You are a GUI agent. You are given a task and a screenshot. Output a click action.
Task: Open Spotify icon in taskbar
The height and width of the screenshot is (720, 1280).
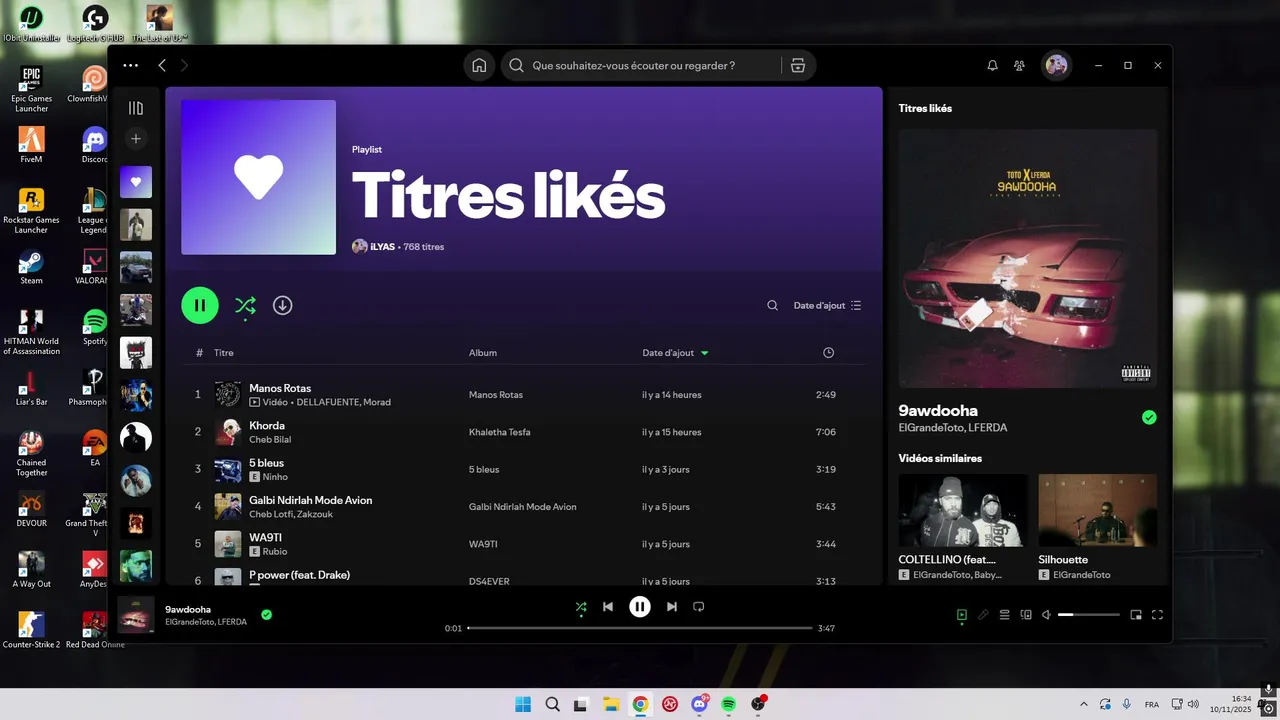pos(729,704)
